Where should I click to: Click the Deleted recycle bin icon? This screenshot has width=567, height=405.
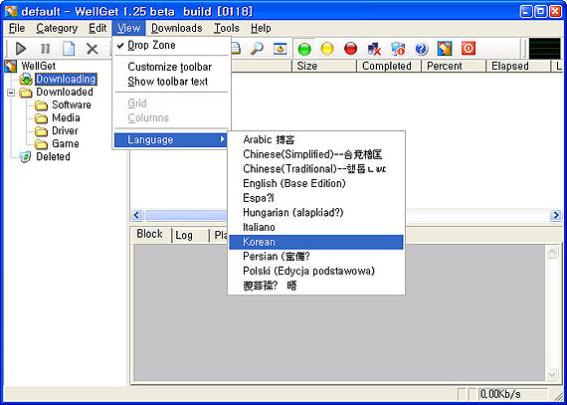[26, 157]
